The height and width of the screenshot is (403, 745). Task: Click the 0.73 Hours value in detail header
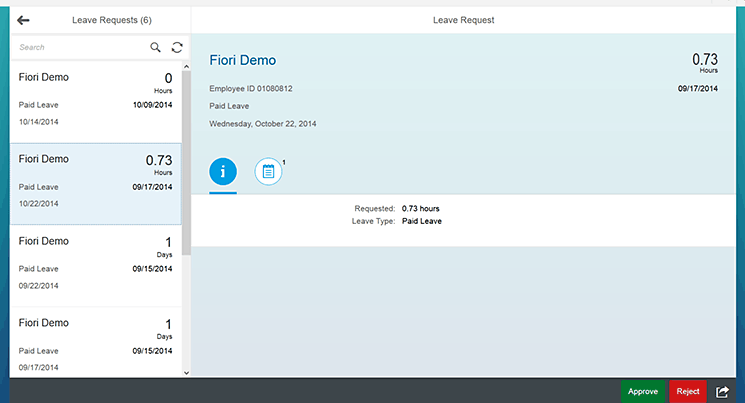click(x=705, y=63)
